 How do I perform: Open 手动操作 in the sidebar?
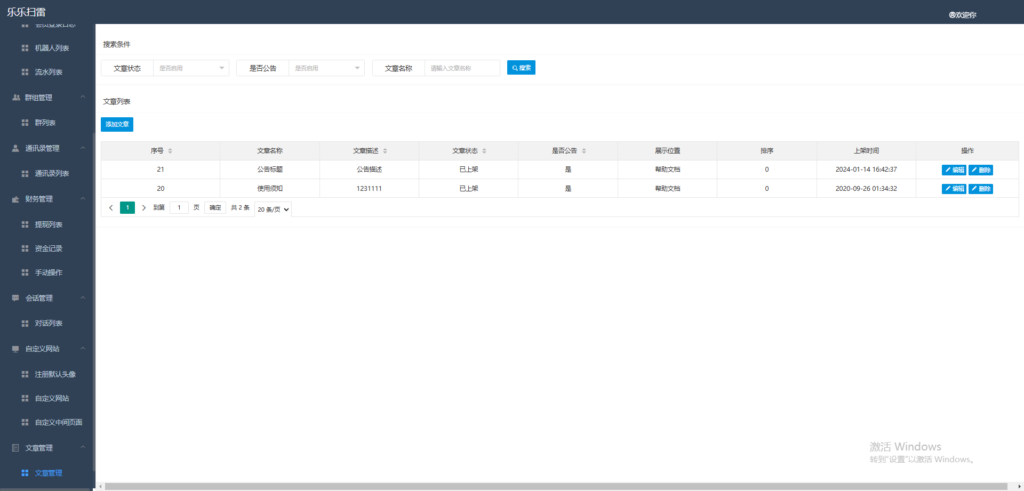click(x=48, y=272)
